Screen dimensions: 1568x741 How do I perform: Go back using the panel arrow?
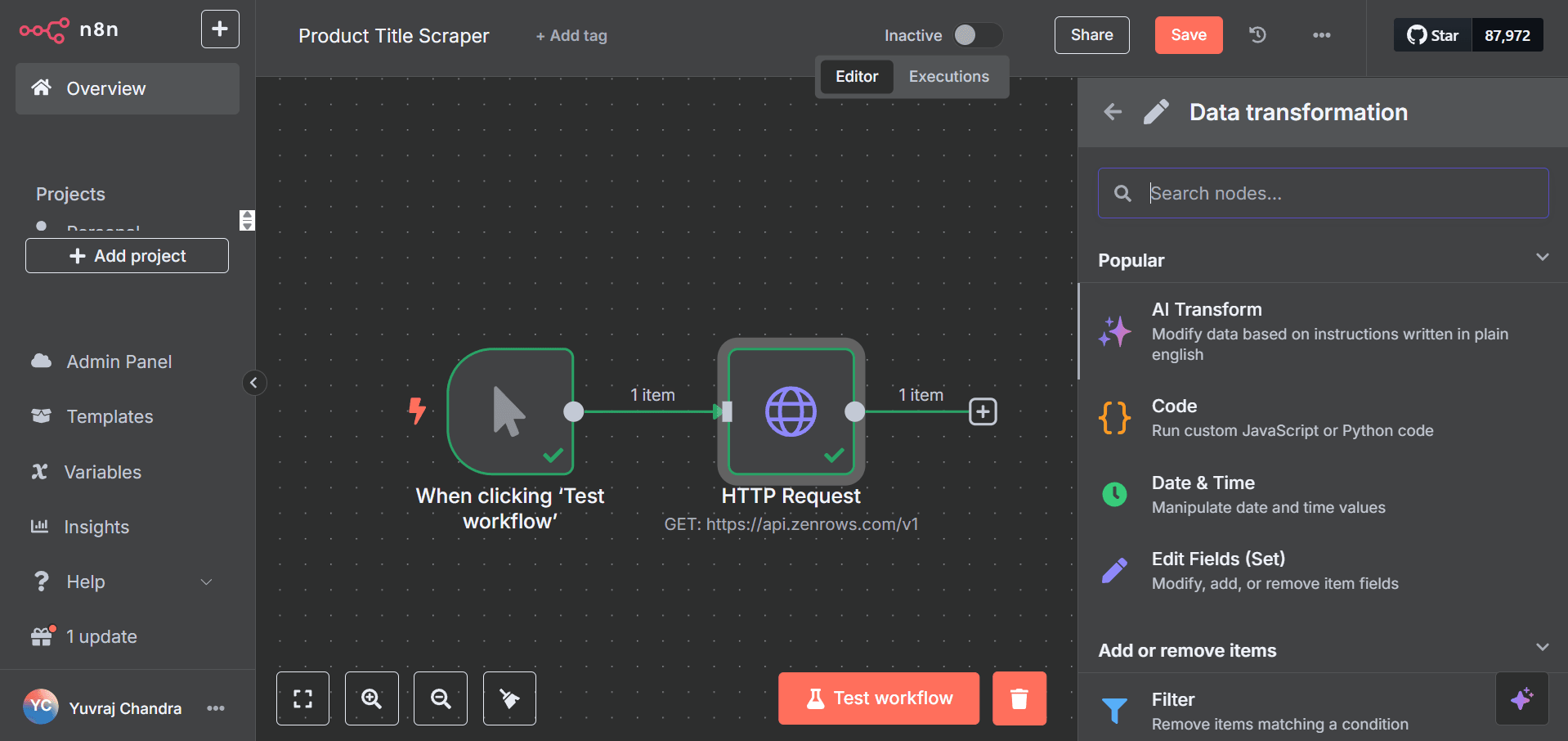[1113, 112]
